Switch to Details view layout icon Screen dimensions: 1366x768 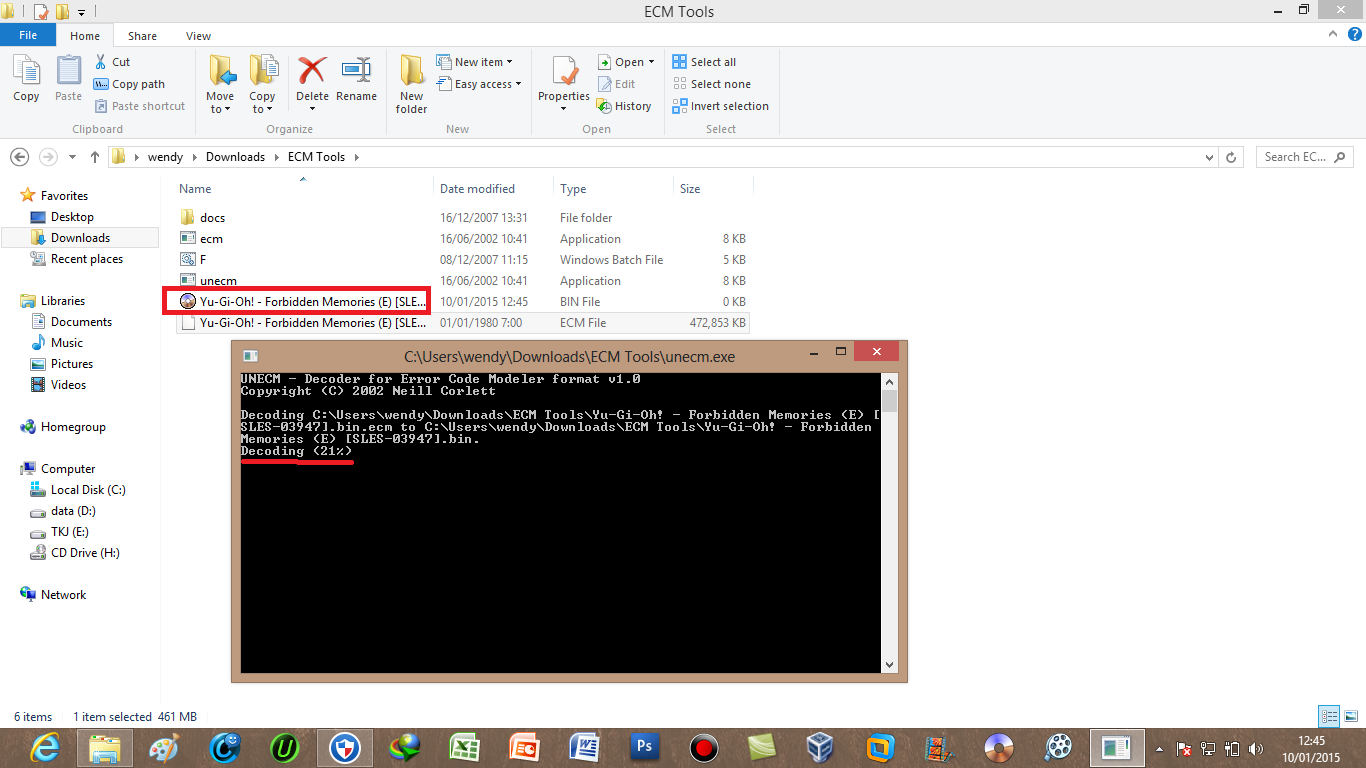pos(1329,716)
